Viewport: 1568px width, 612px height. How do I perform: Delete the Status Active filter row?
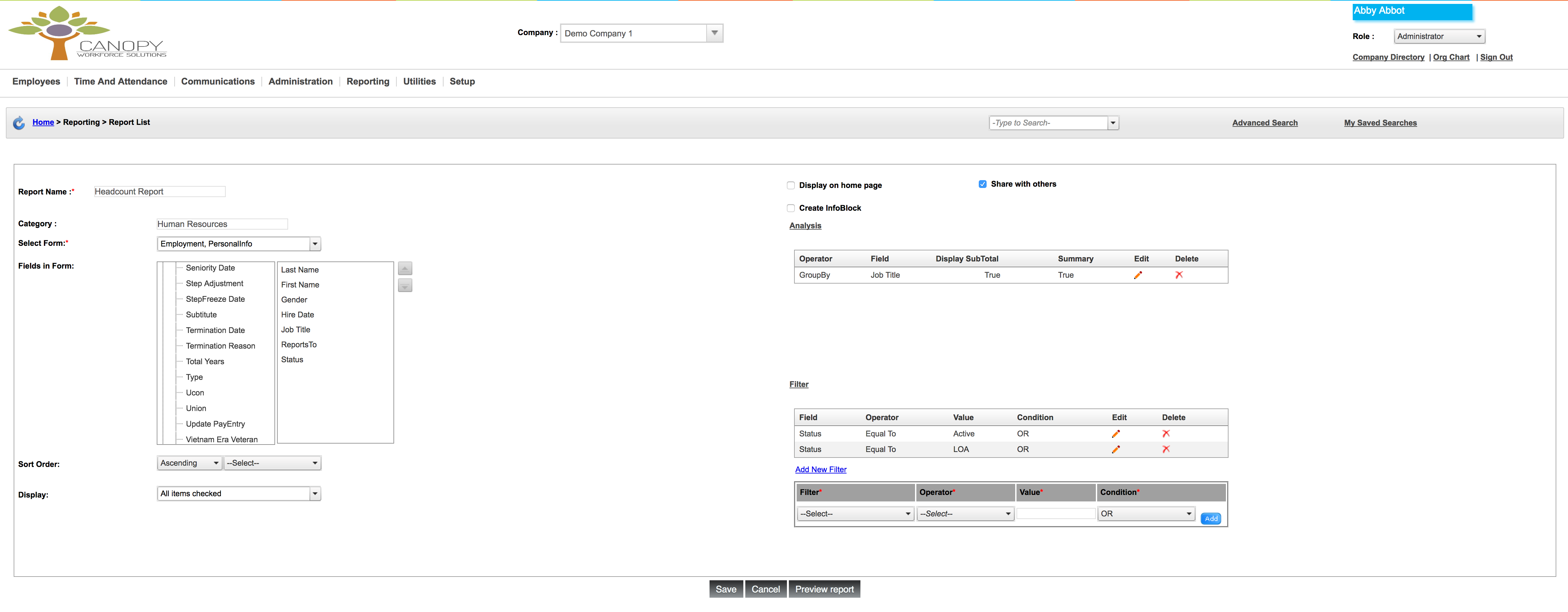pyautogui.click(x=1166, y=434)
